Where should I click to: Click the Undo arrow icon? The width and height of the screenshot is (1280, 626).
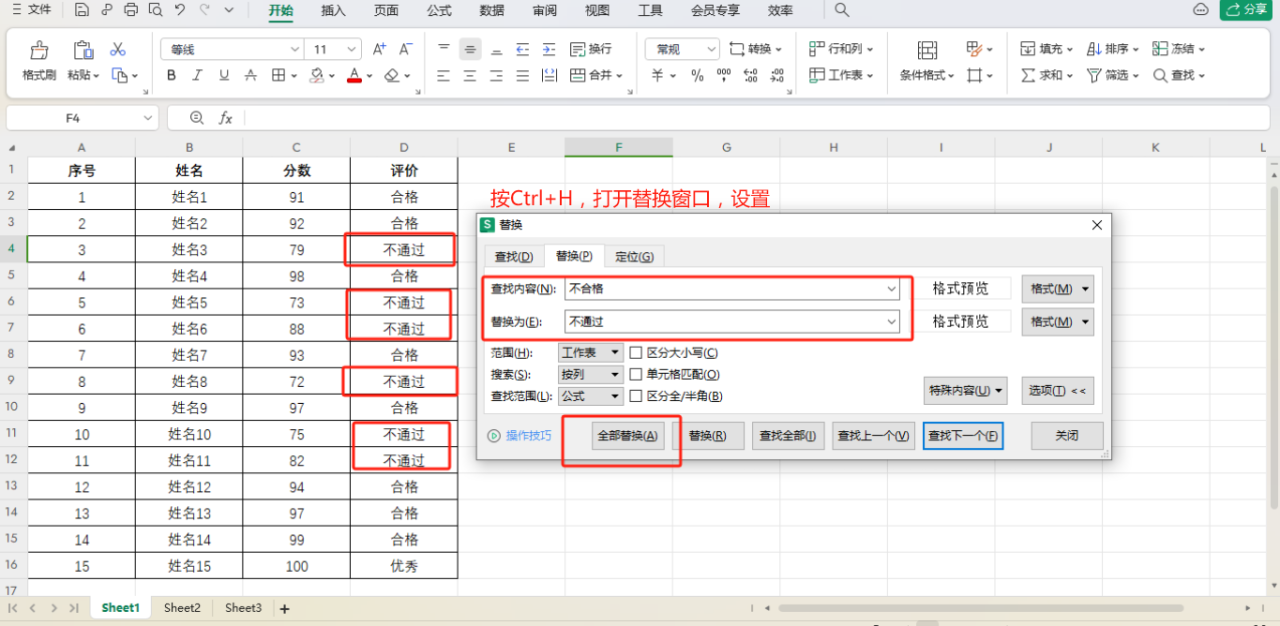tap(180, 10)
